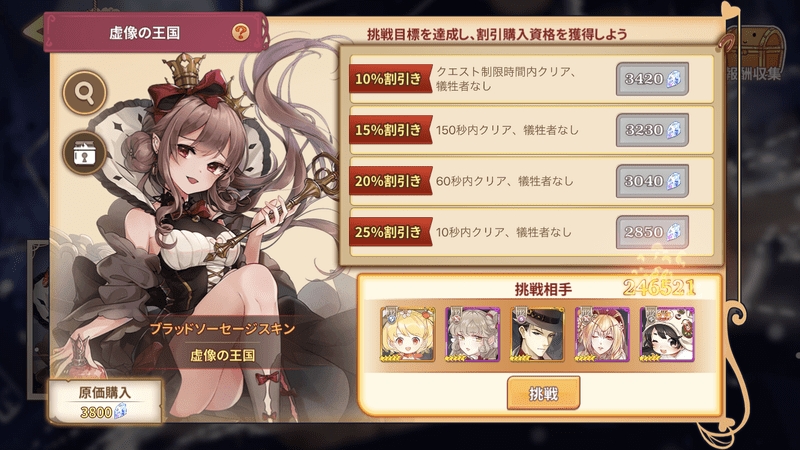Click the question mark help icon

point(241,33)
